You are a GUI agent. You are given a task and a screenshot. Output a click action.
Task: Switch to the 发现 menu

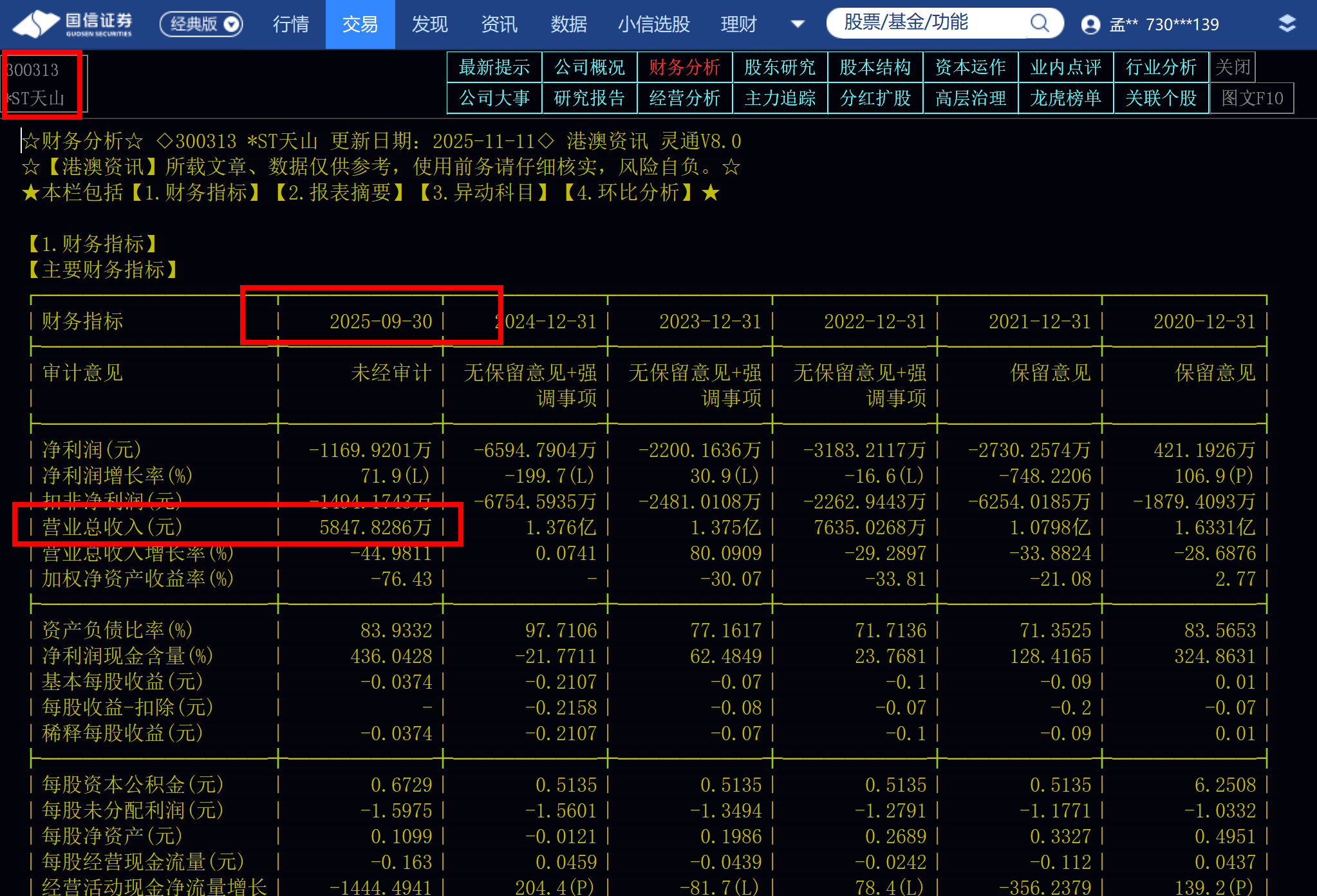429,24
